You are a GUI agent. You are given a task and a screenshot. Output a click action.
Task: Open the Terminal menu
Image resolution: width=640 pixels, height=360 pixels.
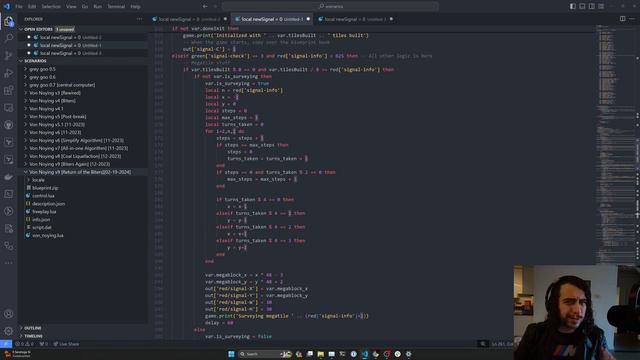click(x=116, y=7)
